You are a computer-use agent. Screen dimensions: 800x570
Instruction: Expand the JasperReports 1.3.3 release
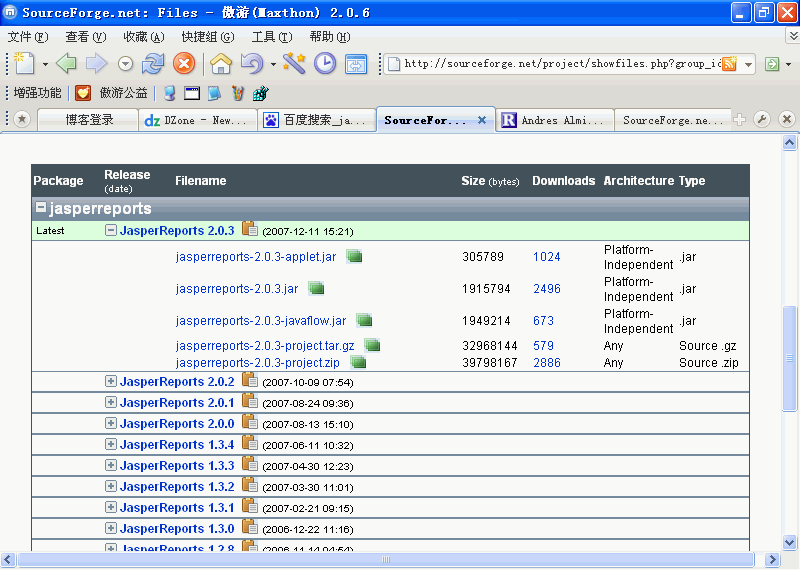111,465
